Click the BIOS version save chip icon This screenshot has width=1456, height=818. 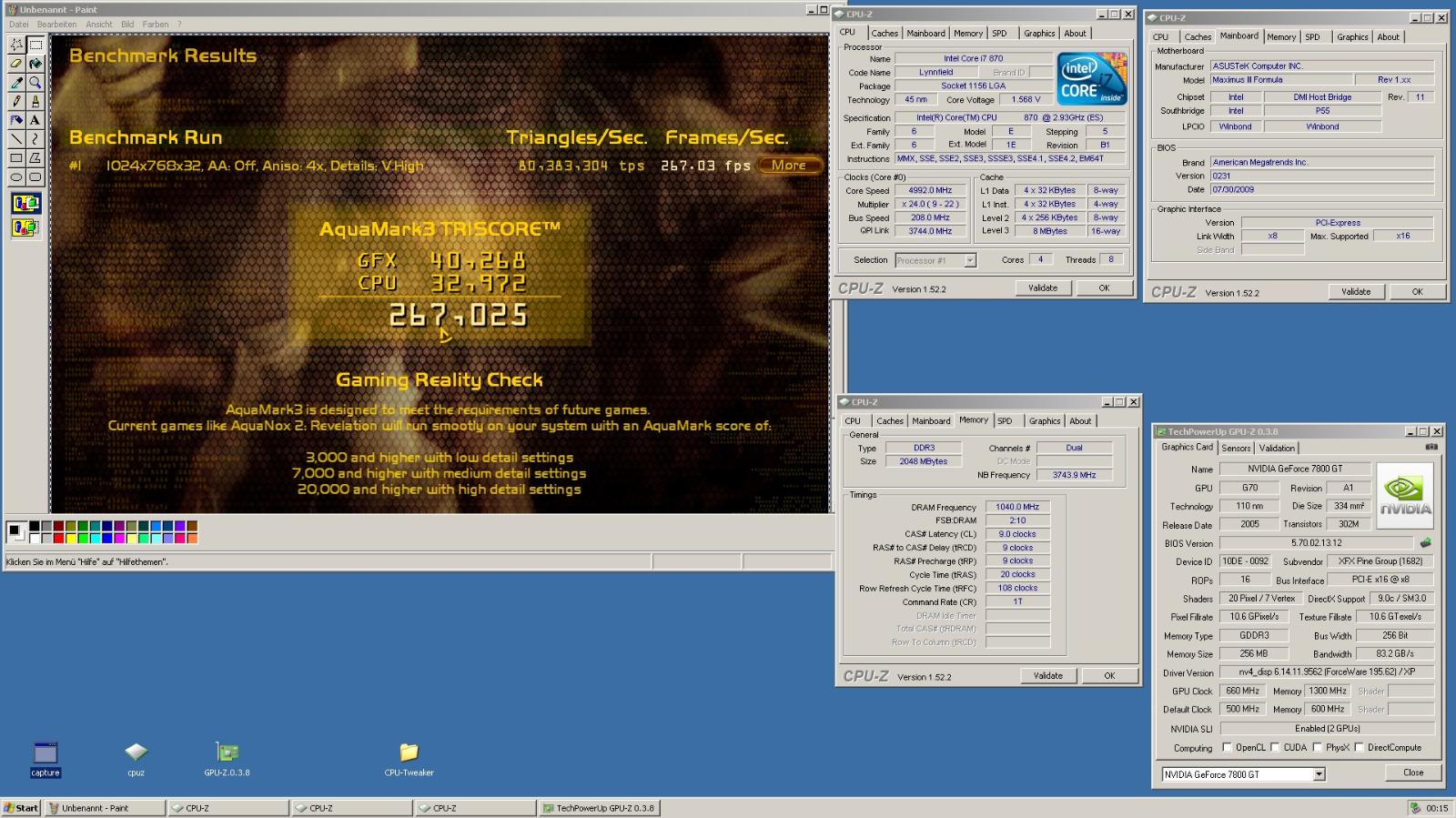[x=1425, y=542]
